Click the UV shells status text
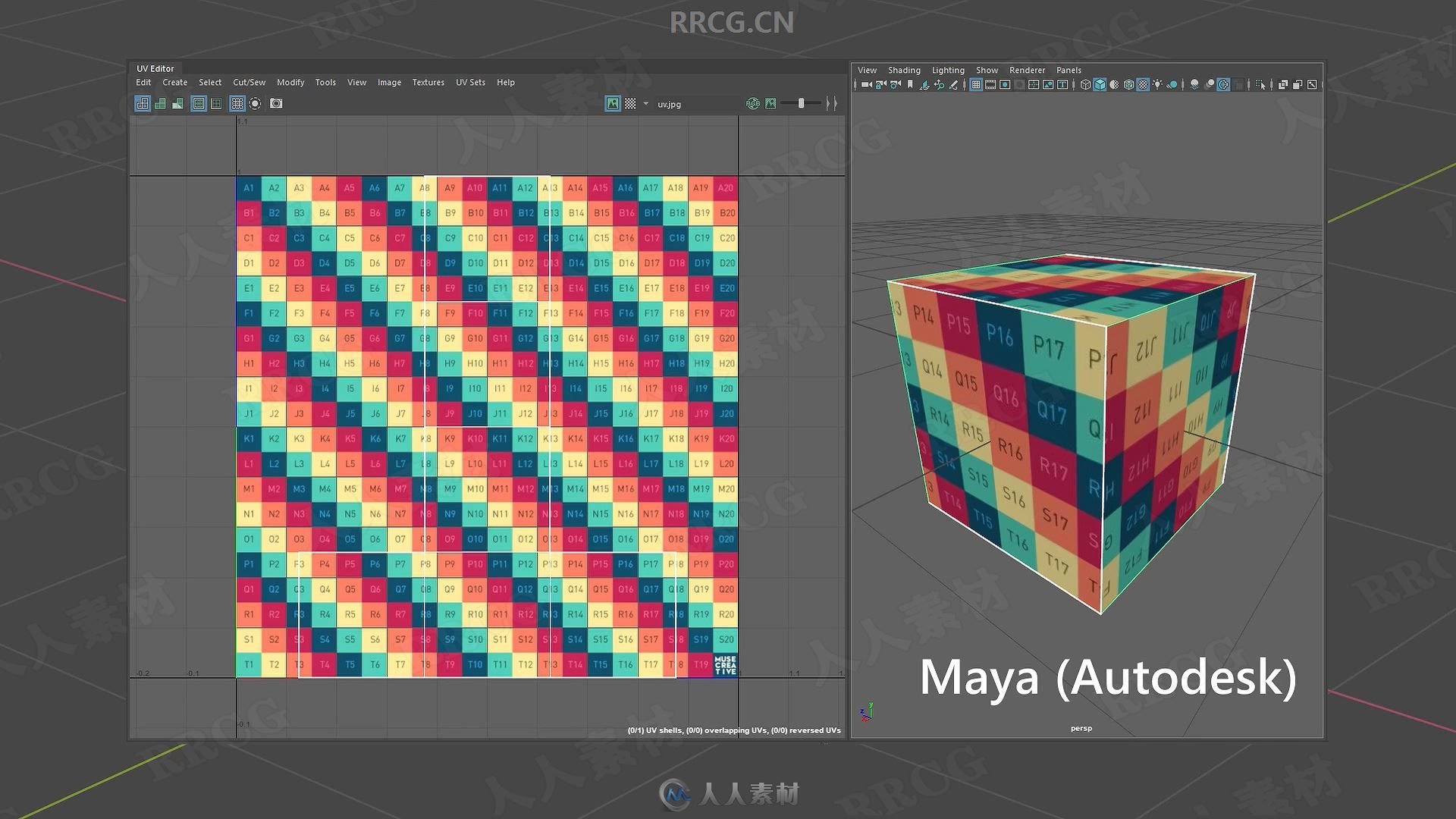 [734, 730]
